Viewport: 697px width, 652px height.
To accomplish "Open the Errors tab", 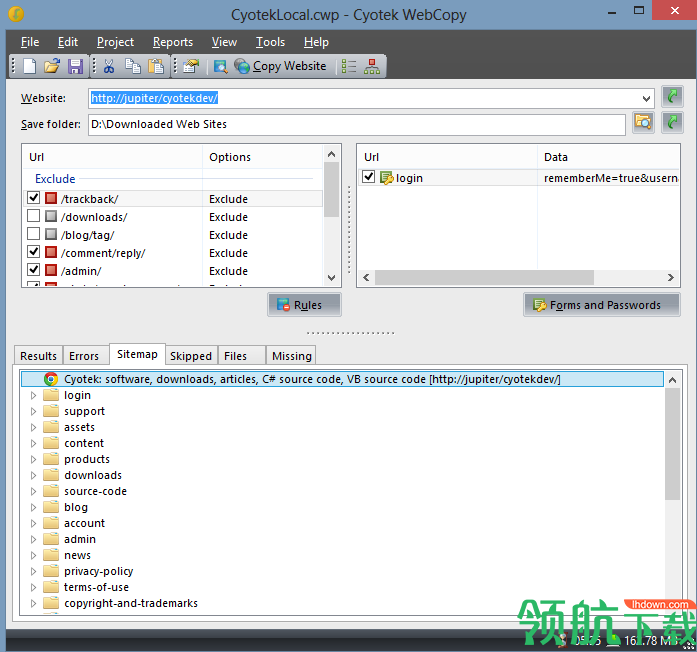I will (84, 356).
